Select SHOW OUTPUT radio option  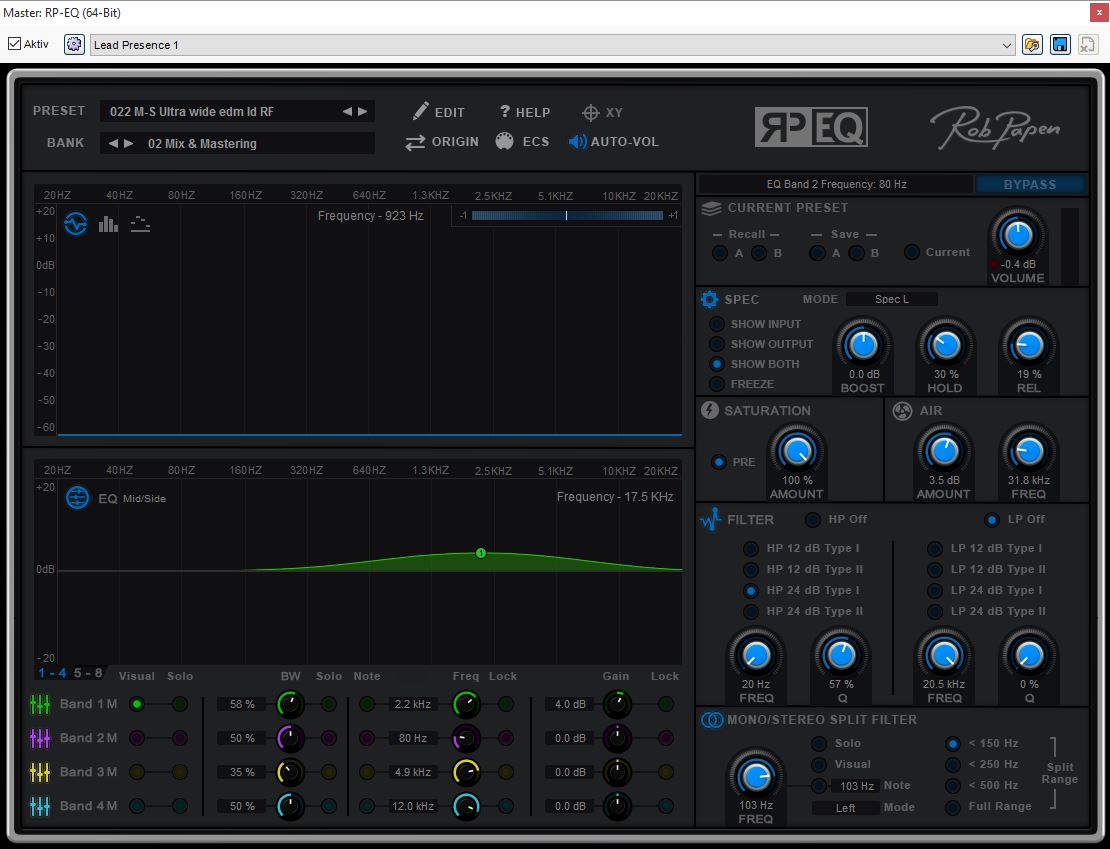pyautogui.click(x=717, y=344)
